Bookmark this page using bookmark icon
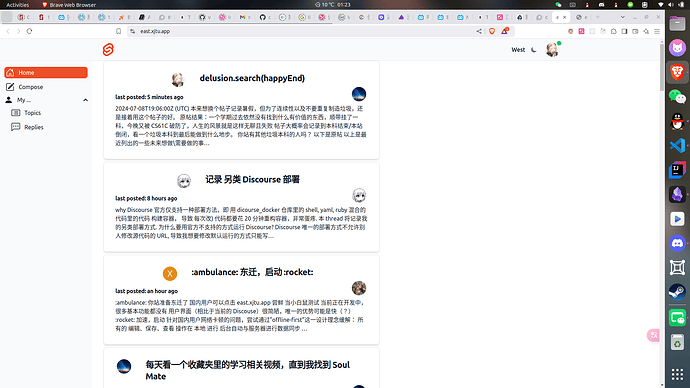Image resolution: width=690 pixels, height=388 pixels. pos(118,31)
